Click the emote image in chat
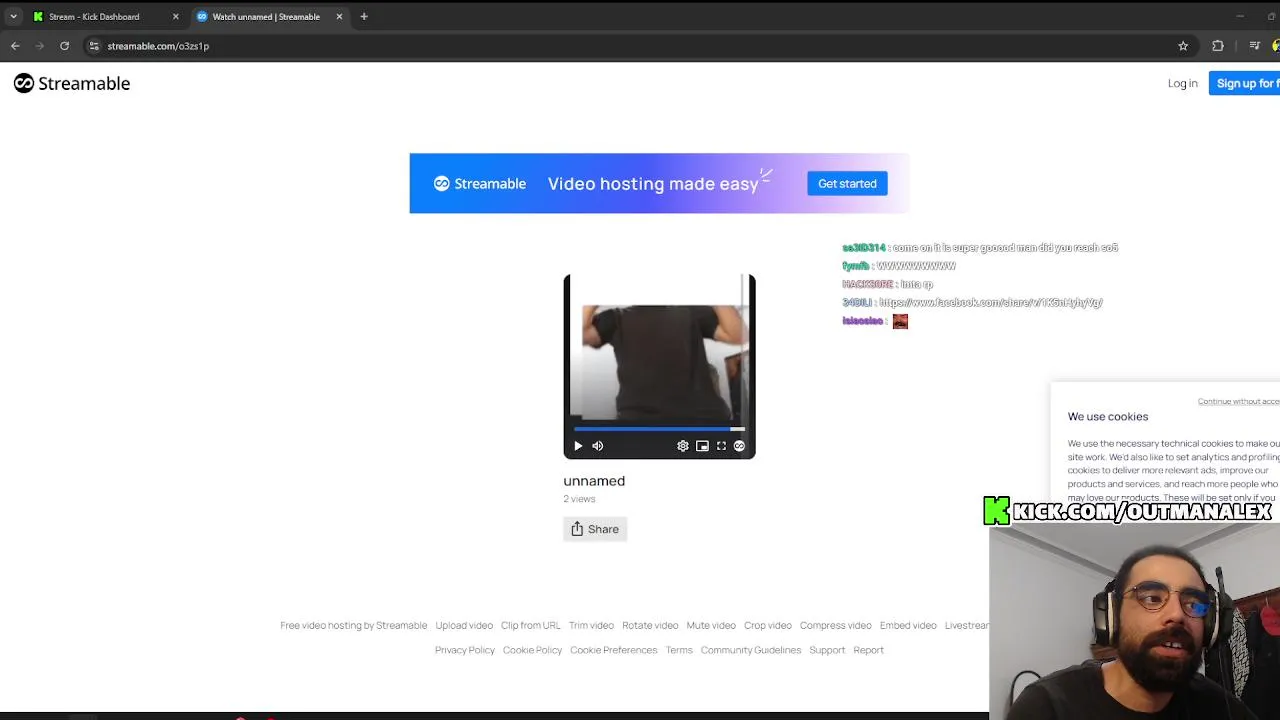The image size is (1280, 720). [x=900, y=321]
